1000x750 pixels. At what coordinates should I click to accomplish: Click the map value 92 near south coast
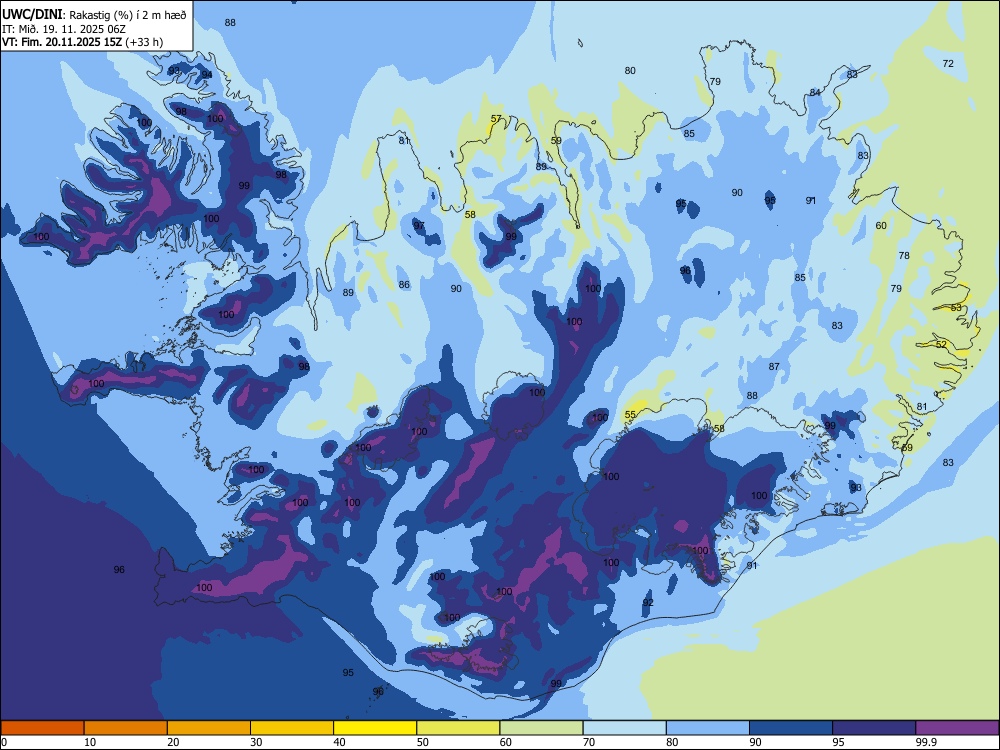click(x=648, y=603)
